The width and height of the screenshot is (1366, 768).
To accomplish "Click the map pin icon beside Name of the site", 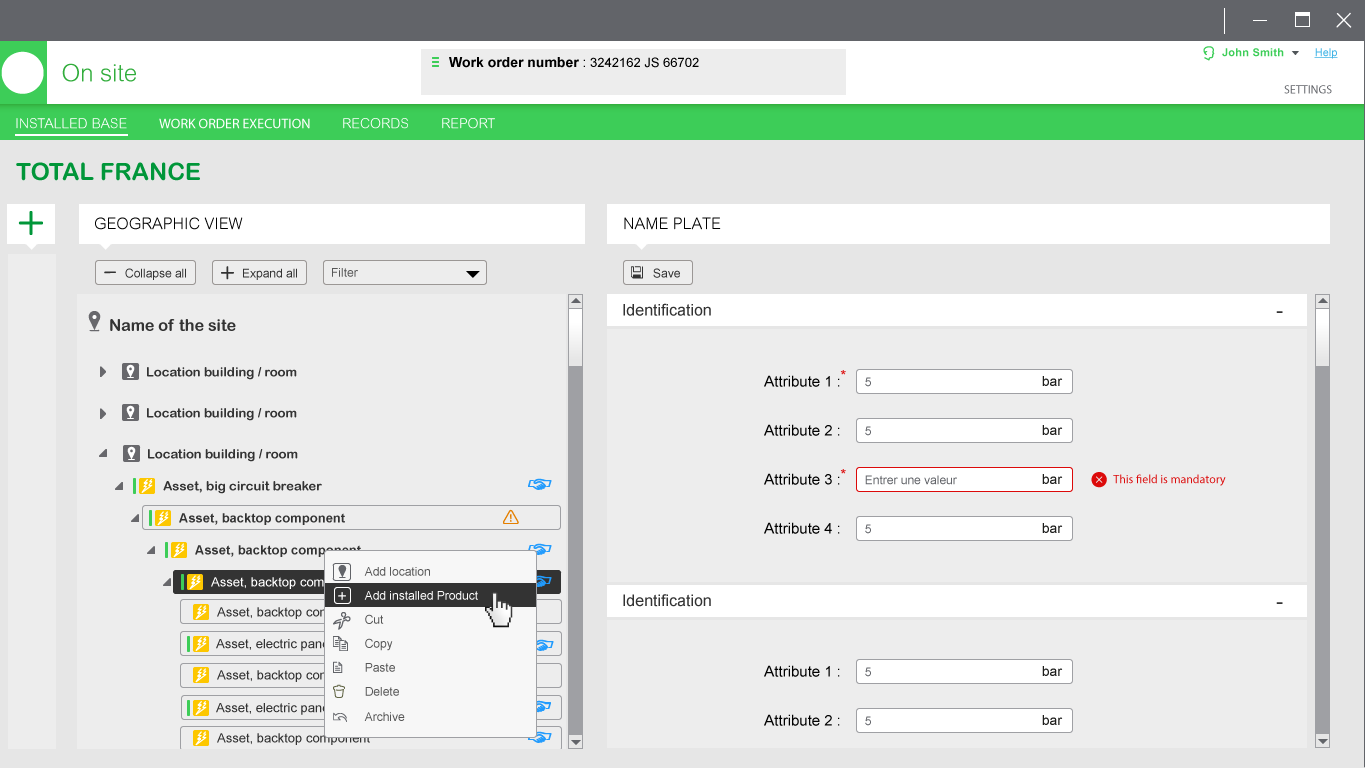I will point(95,322).
